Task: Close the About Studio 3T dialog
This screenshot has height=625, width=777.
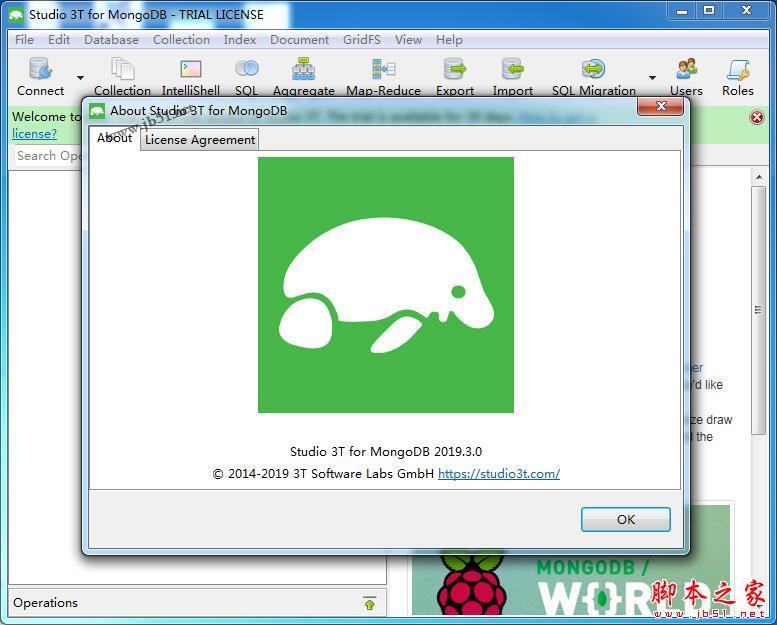Action: [661, 106]
